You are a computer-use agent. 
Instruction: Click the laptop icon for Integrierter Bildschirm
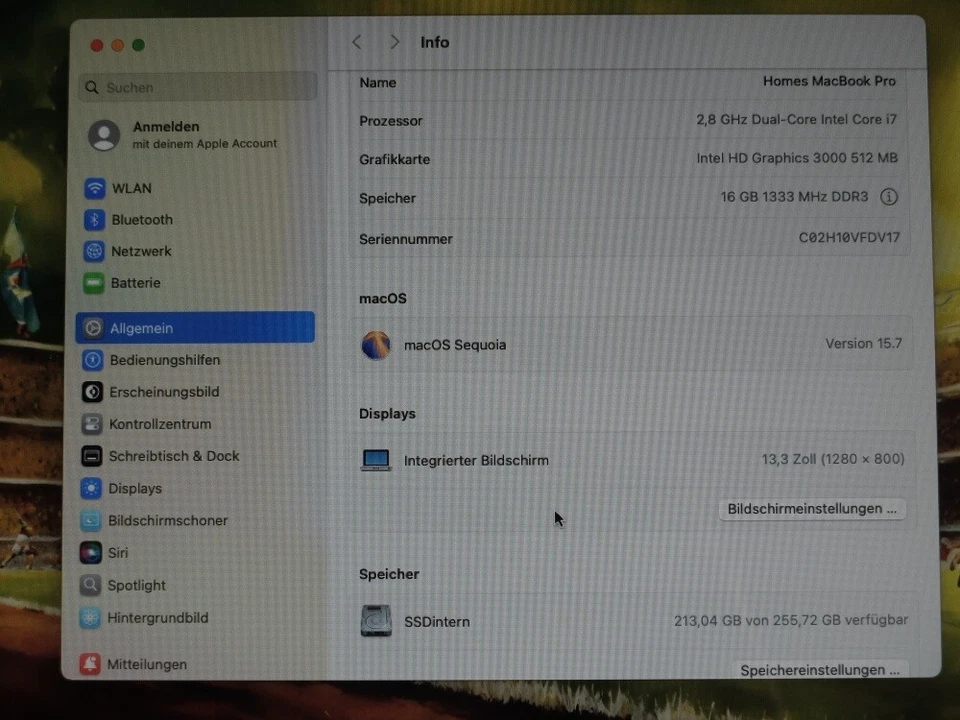click(x=376, y=460)
